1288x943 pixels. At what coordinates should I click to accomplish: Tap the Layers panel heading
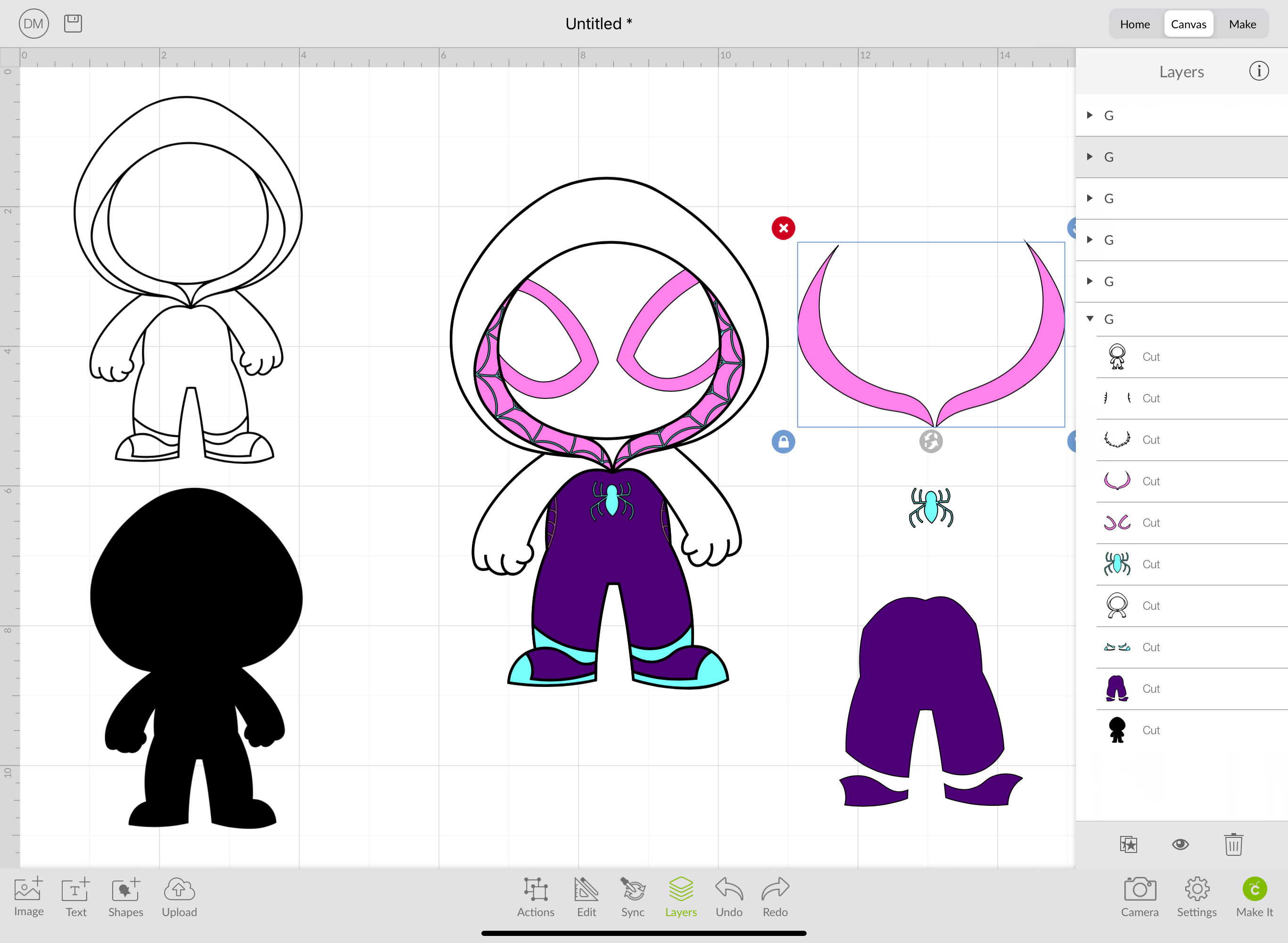[1181, 72]
